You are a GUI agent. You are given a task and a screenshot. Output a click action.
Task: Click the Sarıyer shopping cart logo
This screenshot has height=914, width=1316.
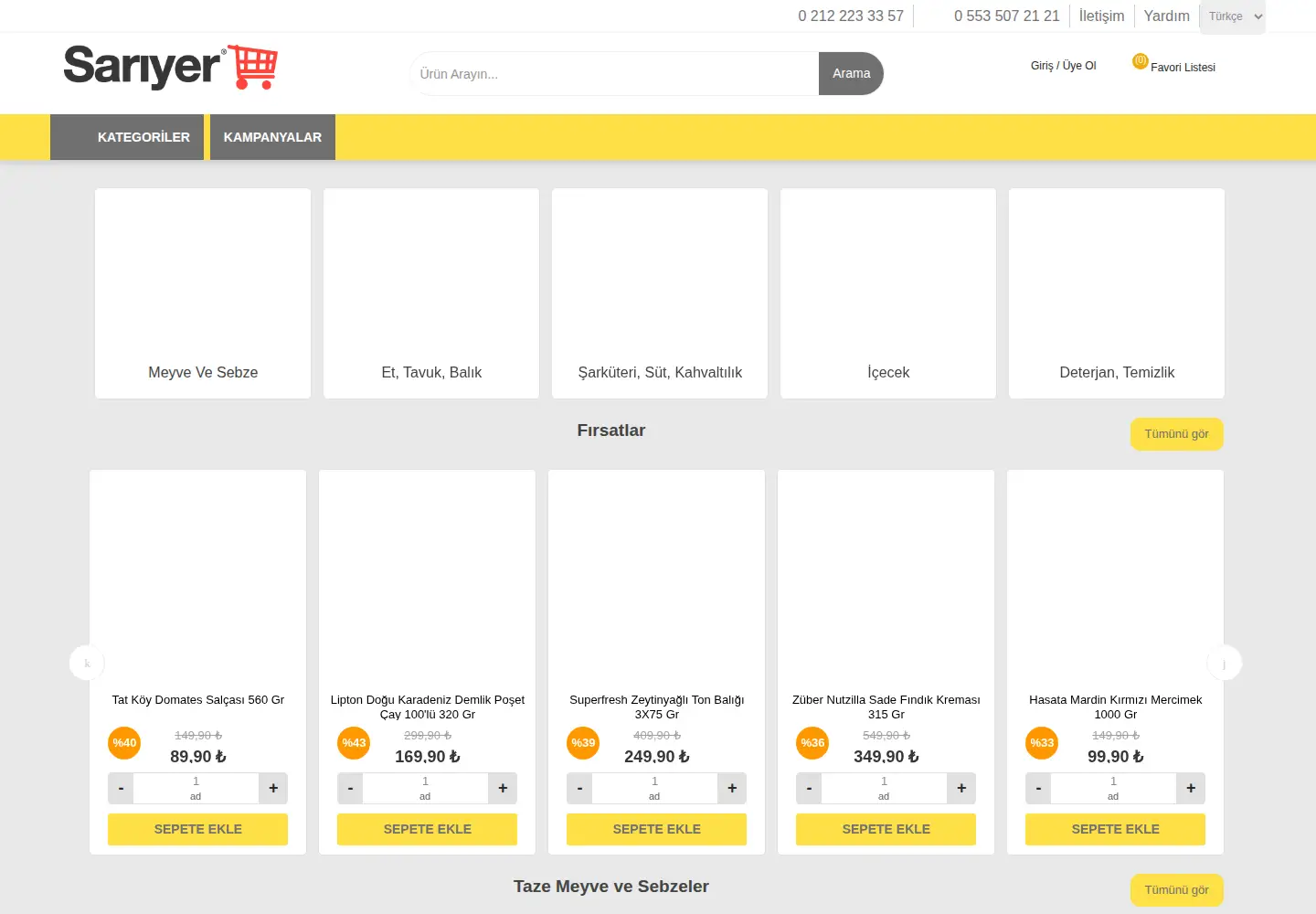click(x=170, y=67)
